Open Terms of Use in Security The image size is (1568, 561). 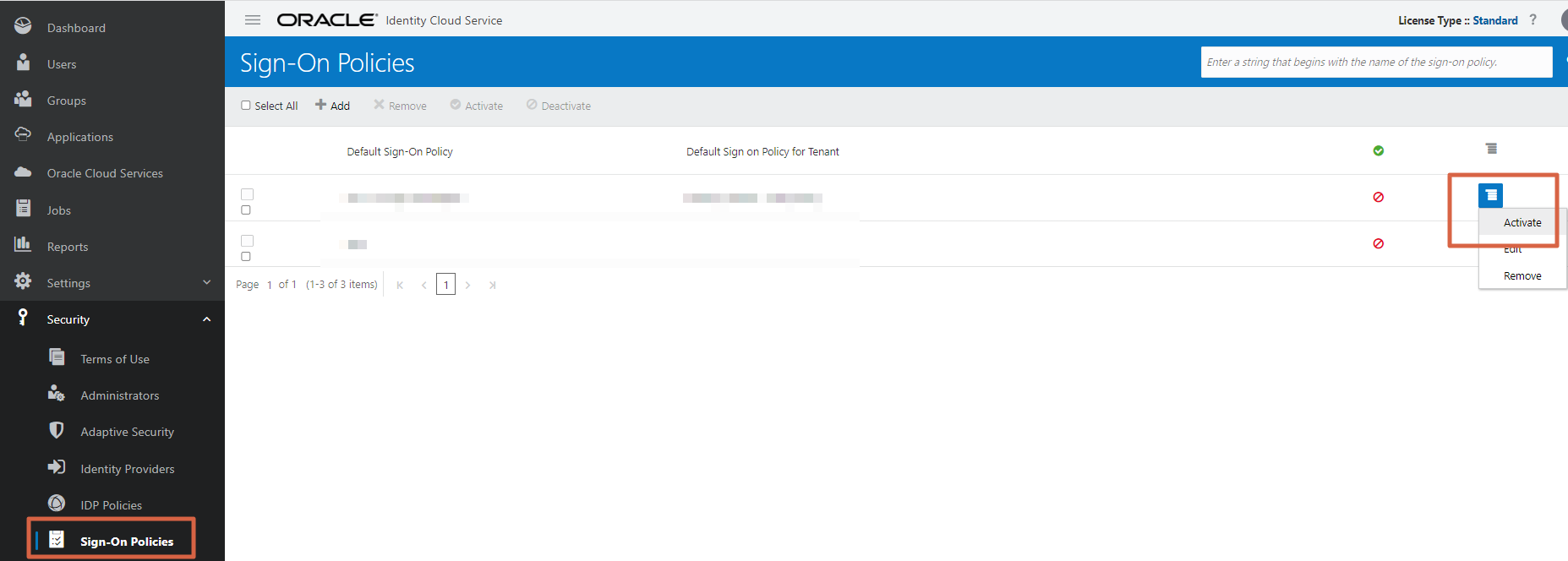pos(115,359)
